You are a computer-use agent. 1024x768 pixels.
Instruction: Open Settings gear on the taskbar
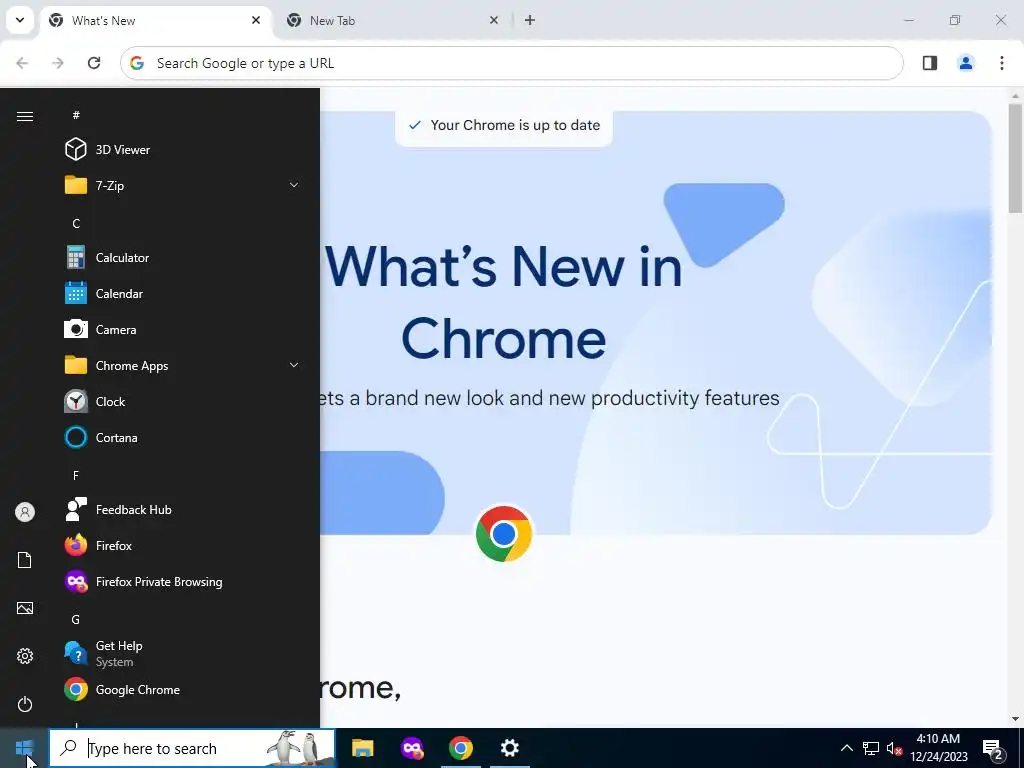[509, 748]
